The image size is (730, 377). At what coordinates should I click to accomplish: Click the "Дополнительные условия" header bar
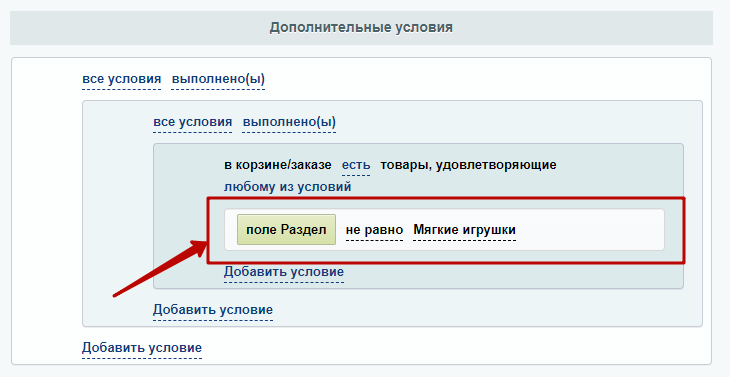click(361, 27)
